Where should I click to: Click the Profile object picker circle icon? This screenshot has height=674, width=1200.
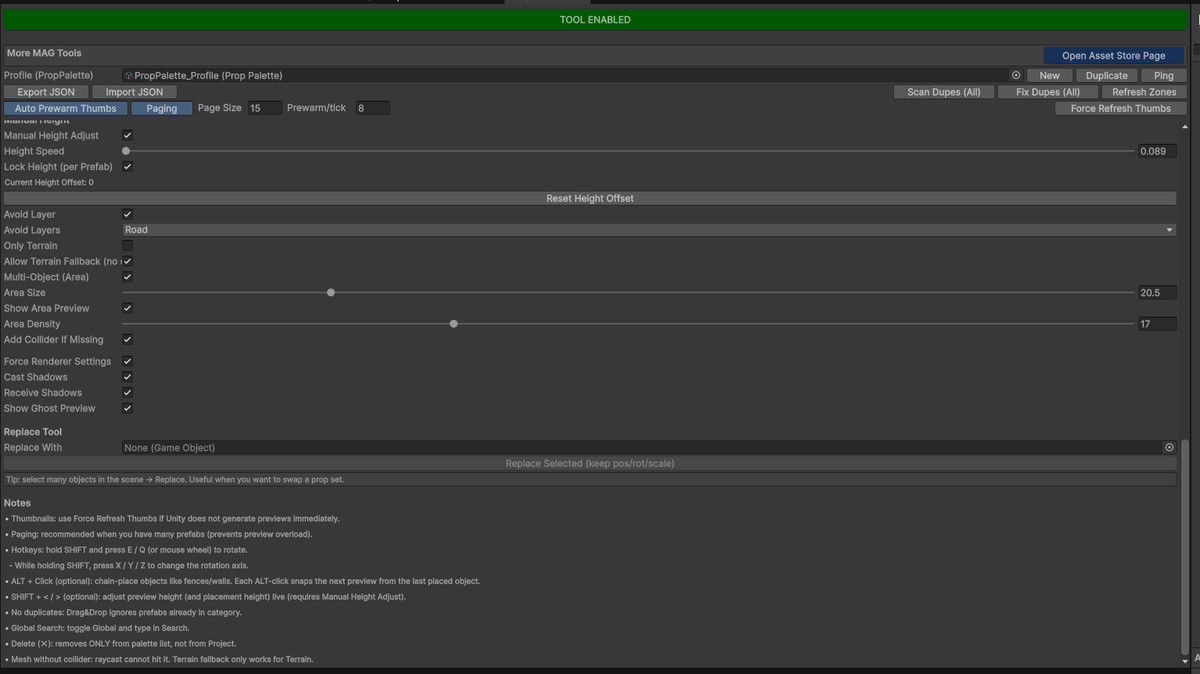coord(1016,75)
